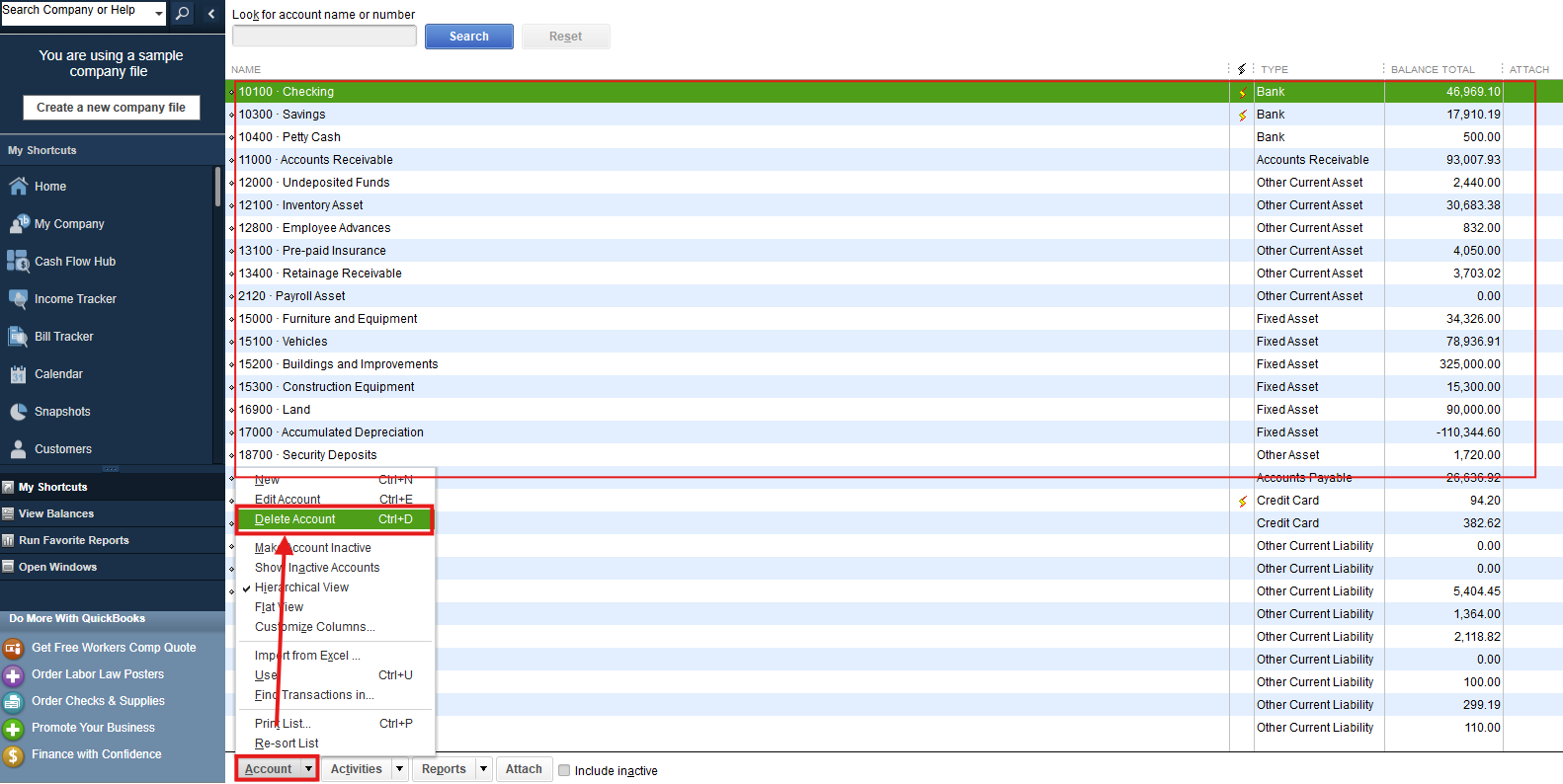Open the Activities dropdown arrow
The image size is (1563, 784).
tap(399, 769)
